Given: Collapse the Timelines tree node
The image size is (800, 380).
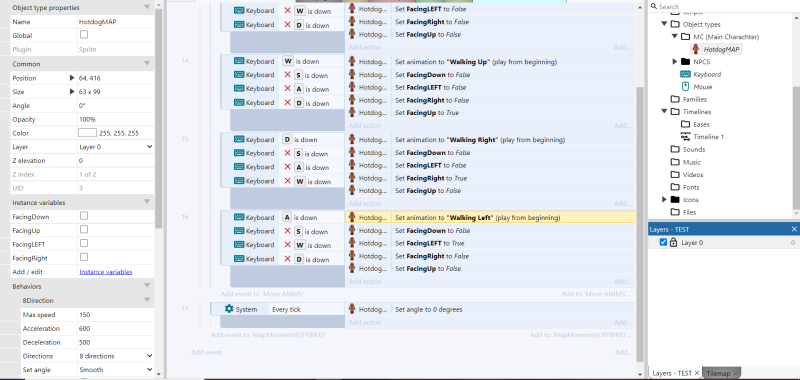Looking at the screenshot, I should click(x=664, y=112).
